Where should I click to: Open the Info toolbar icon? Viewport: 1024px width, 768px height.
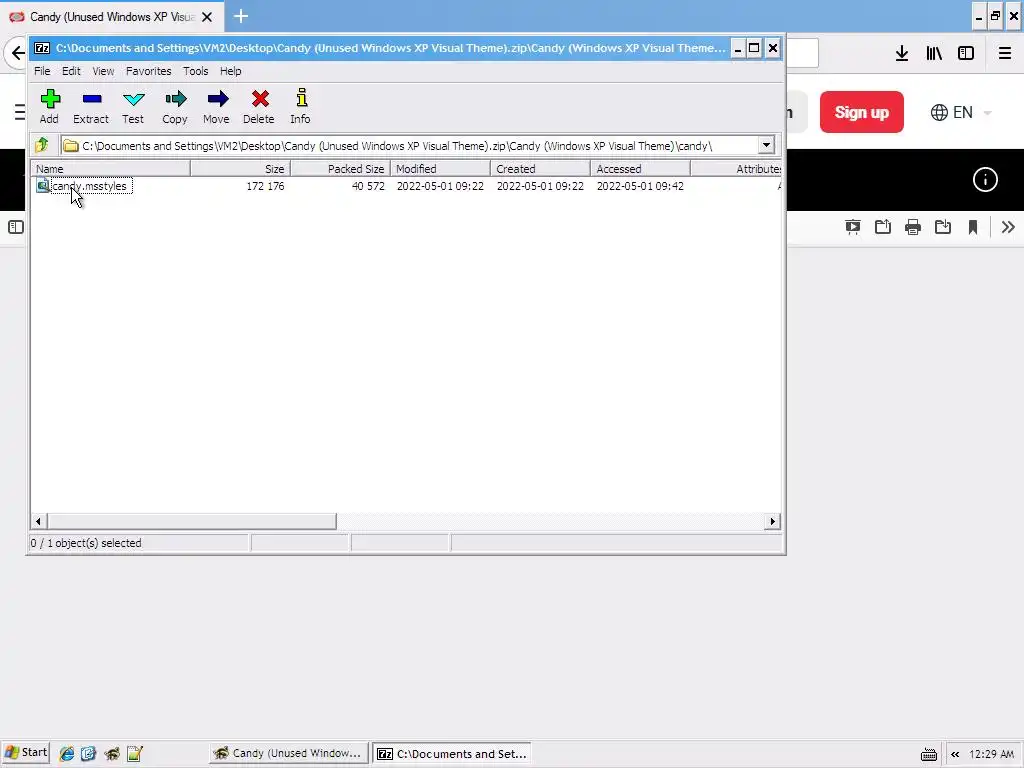(x=300, y=106)
